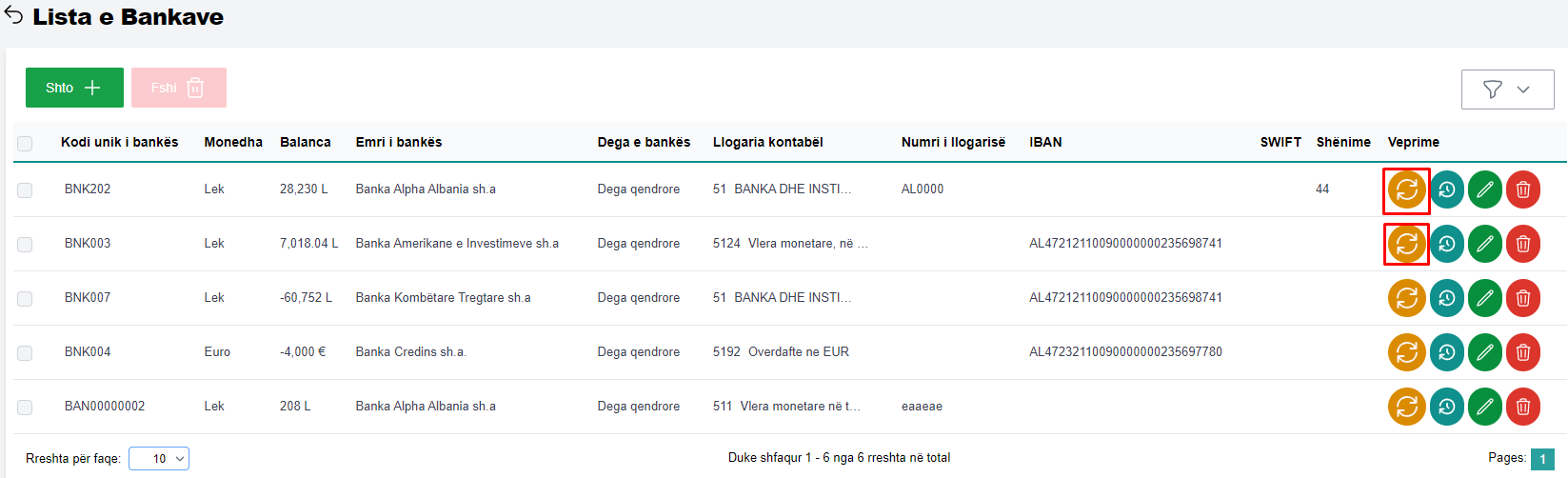Tick the select-all checkbox in table header
This screenshot has height=478, width=1568.
[25, 143]
